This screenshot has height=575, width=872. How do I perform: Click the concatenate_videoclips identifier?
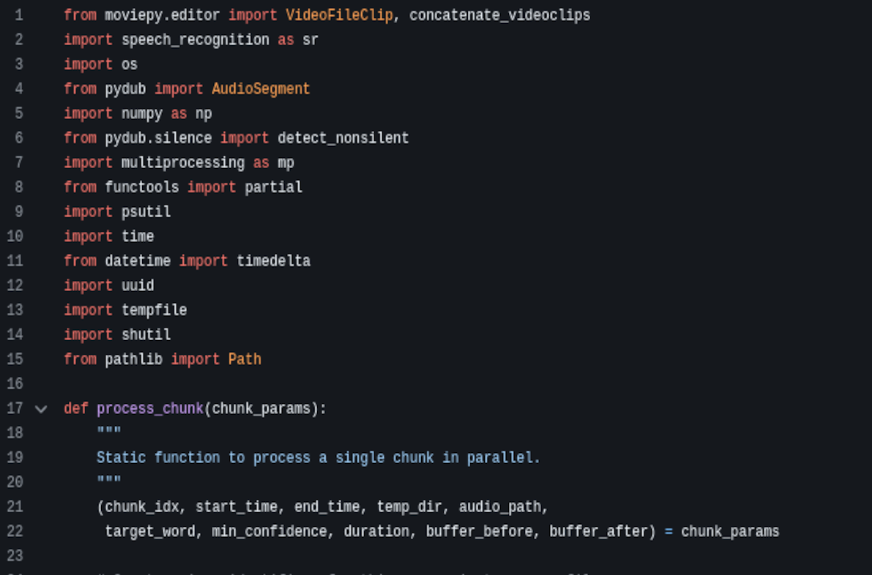[x=500, y=16]
